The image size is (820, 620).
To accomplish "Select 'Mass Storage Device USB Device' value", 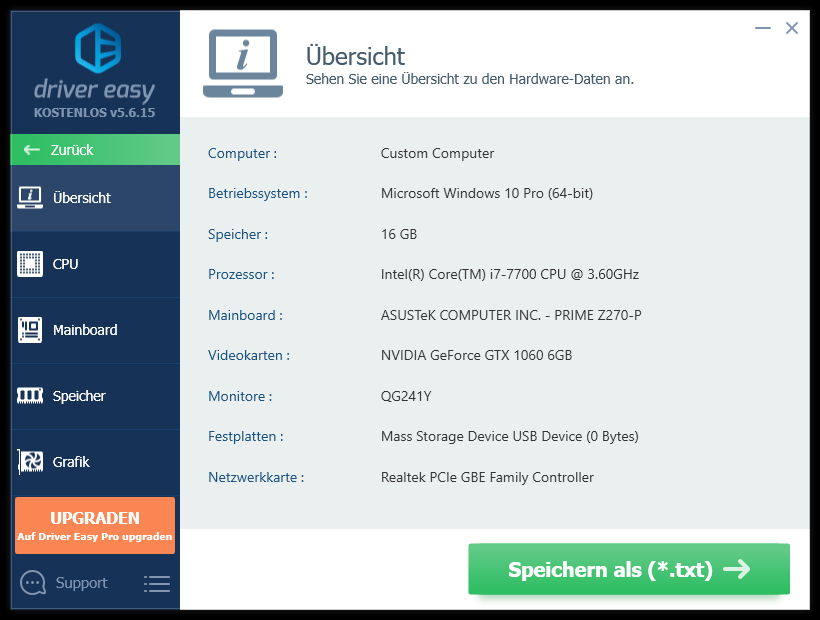I will click(509, 437).
